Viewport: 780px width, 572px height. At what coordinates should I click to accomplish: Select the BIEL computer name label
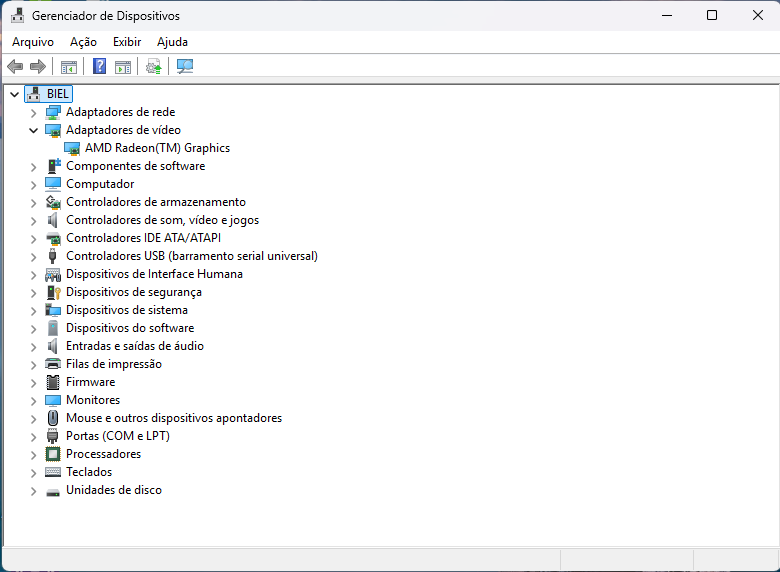(x=58, y=94)
